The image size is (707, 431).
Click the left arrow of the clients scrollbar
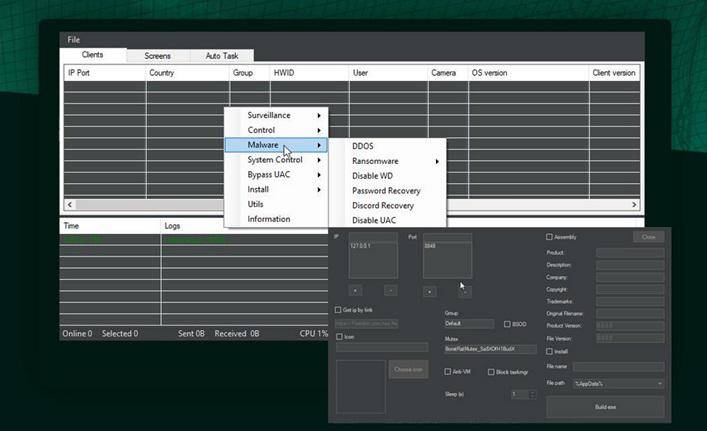pos(70,205)
